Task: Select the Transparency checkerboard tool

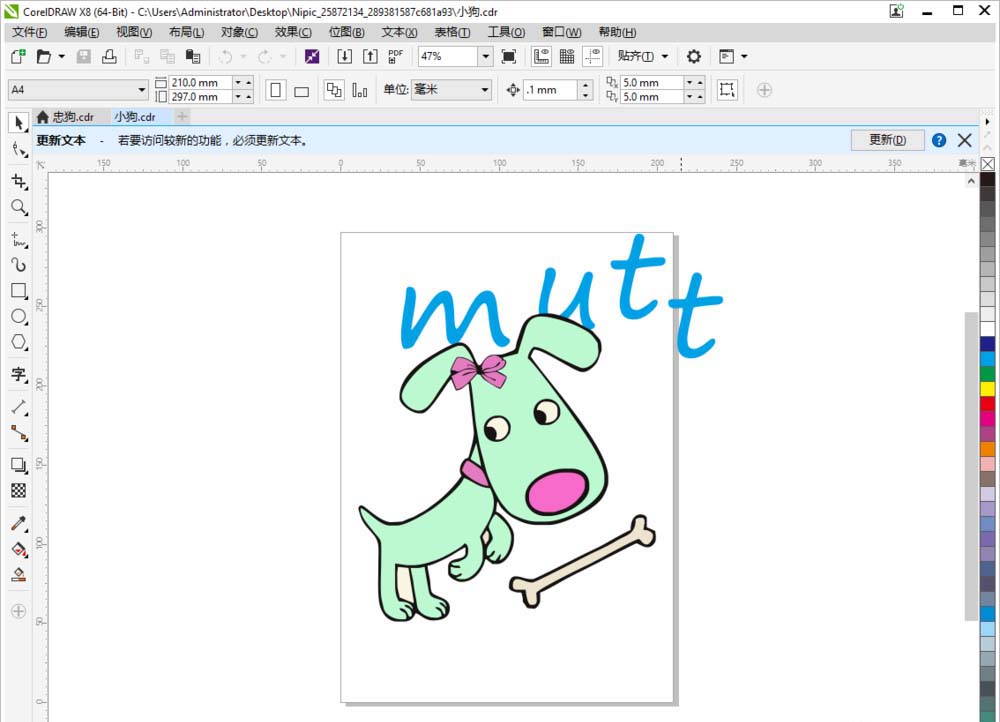Action: pyautogui.click(x=18, y=490)
